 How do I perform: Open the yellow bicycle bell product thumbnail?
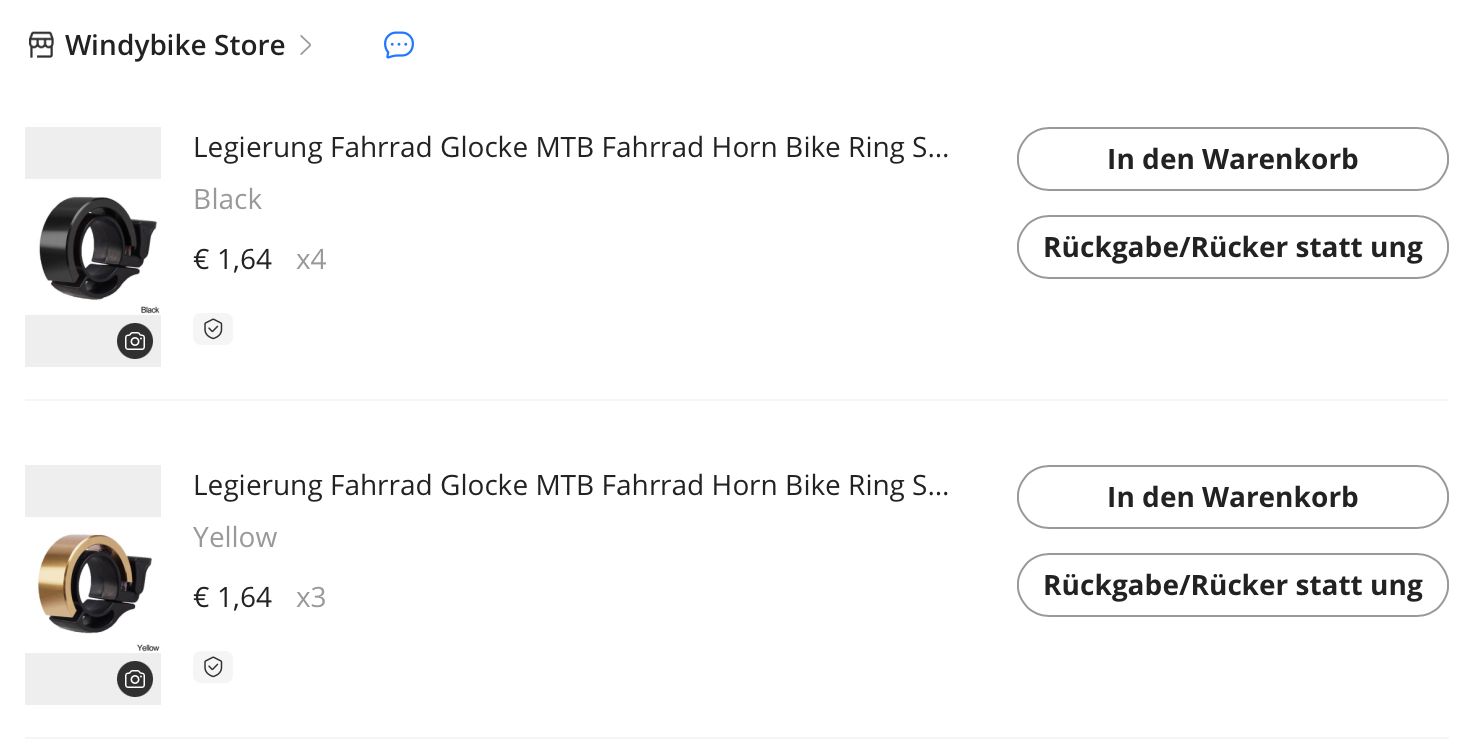click(x=93, y=585)
